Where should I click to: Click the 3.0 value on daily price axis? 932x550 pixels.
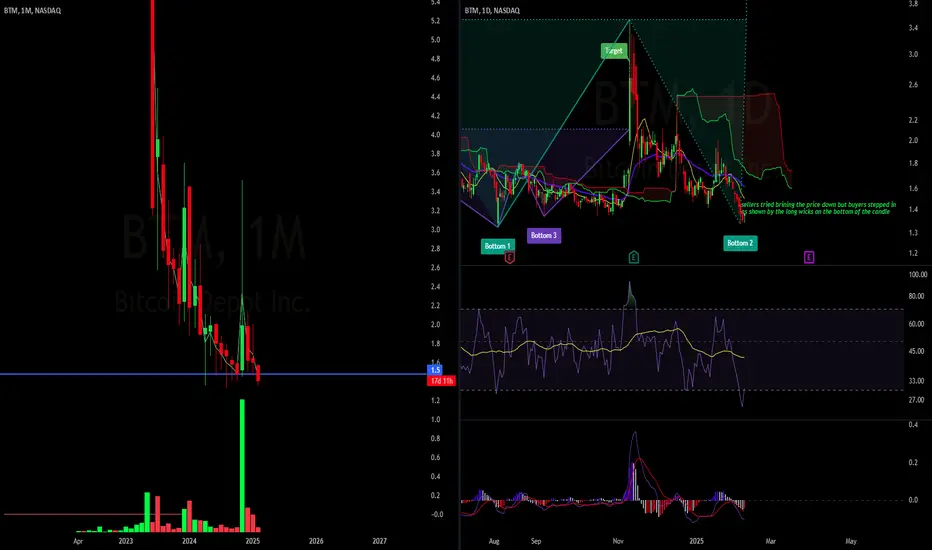(x=913, y=54)
